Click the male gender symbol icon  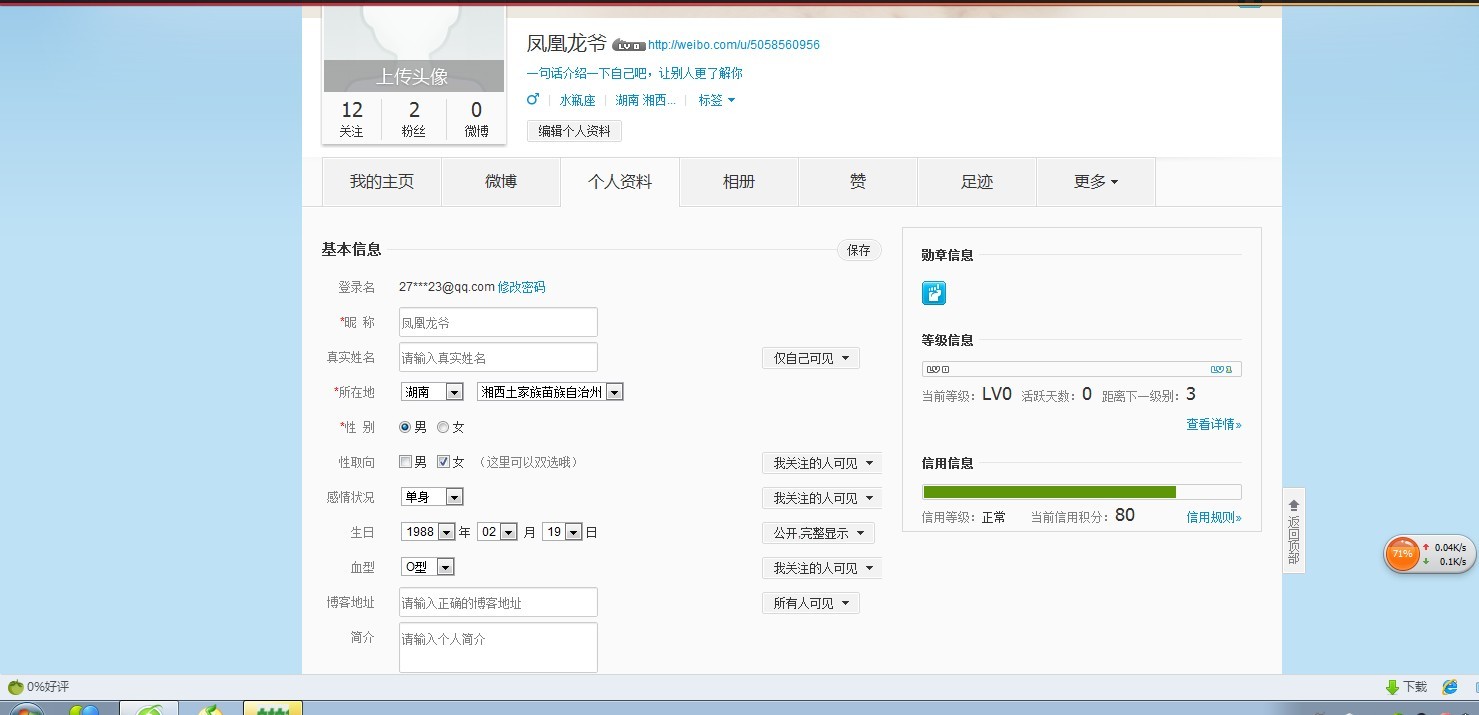(x=533, y=99)
